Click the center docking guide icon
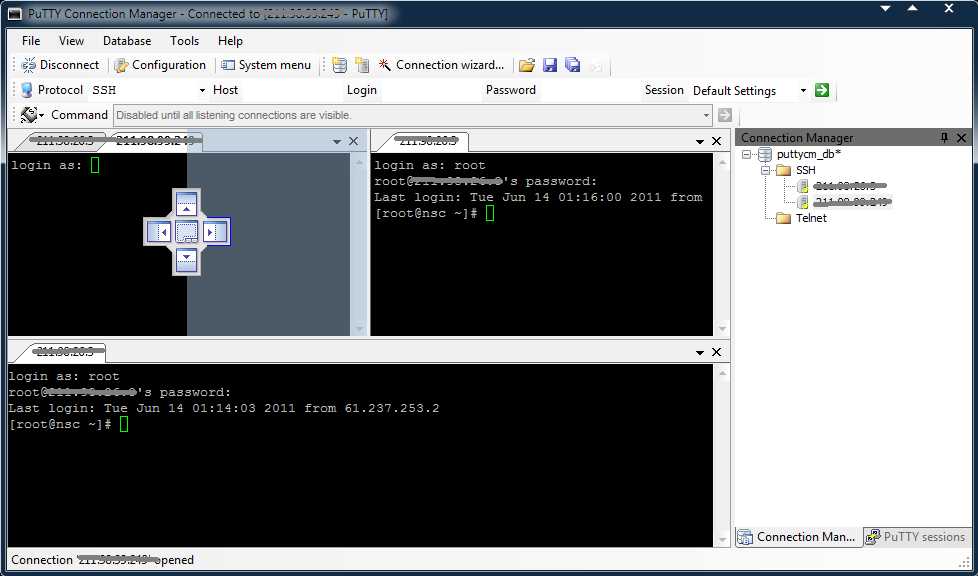This screenshot has height=576, width=978. [186, 232]
